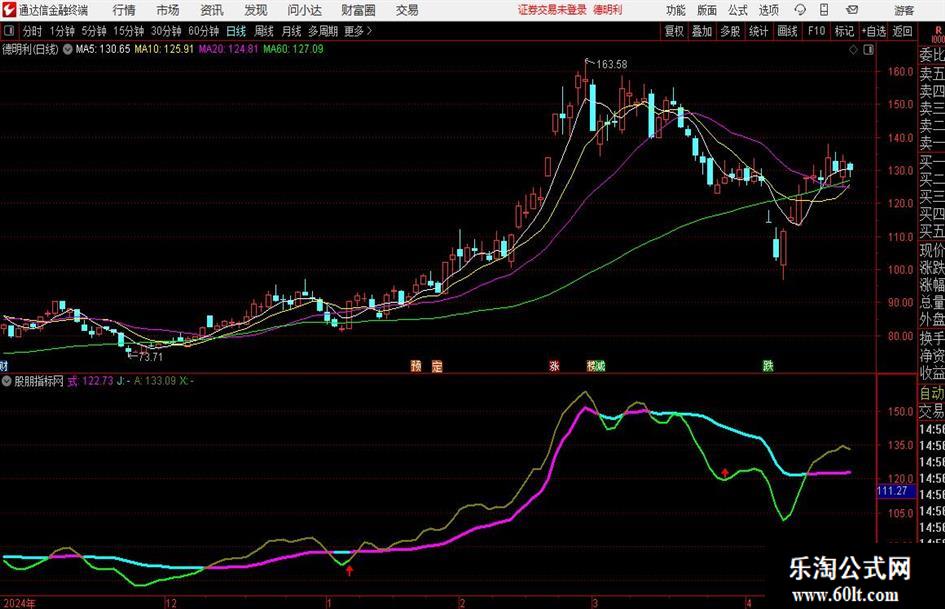Open the mail envelope icon
This screenshot has height=609, width=945.
852,10
